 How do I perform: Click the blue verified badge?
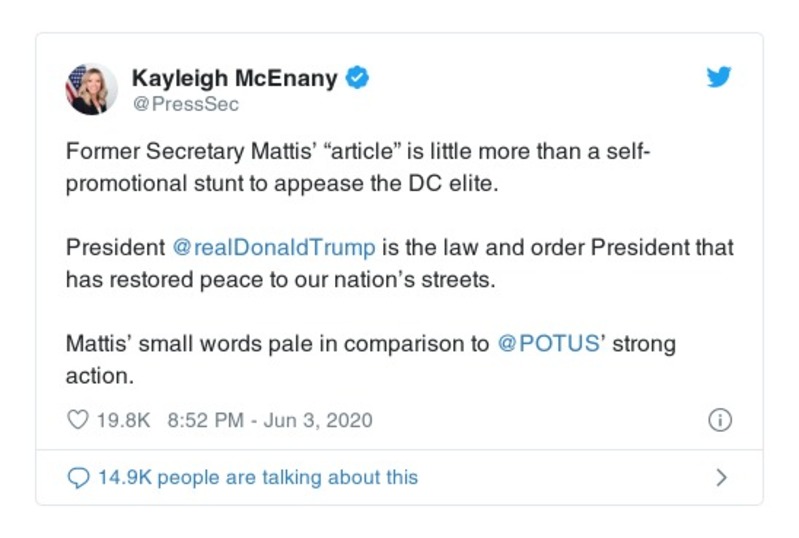point(357,78)
